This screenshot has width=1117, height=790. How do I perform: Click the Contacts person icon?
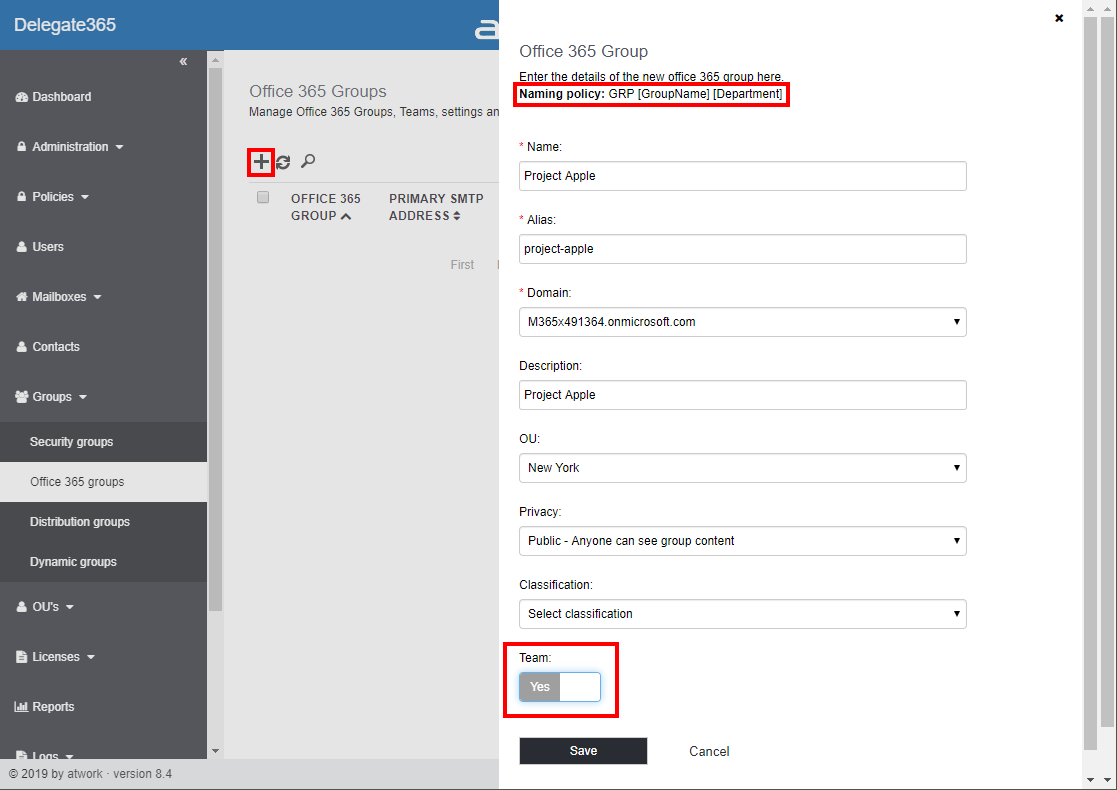pos(21,346)
